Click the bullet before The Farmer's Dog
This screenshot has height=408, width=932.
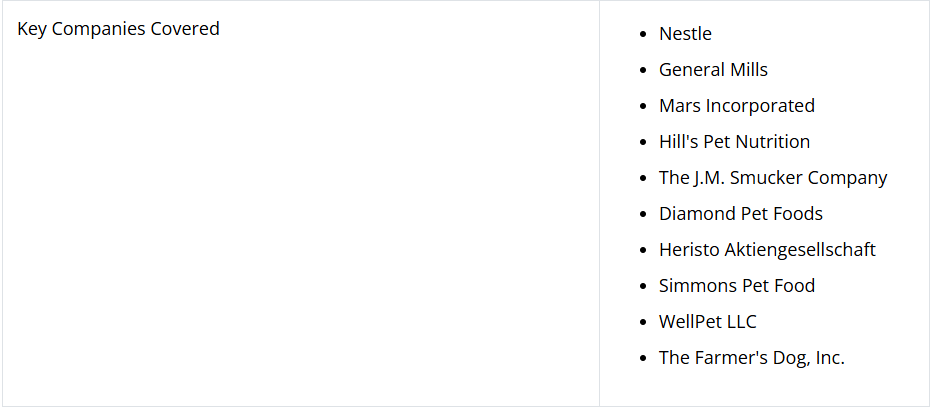(643, 358)
